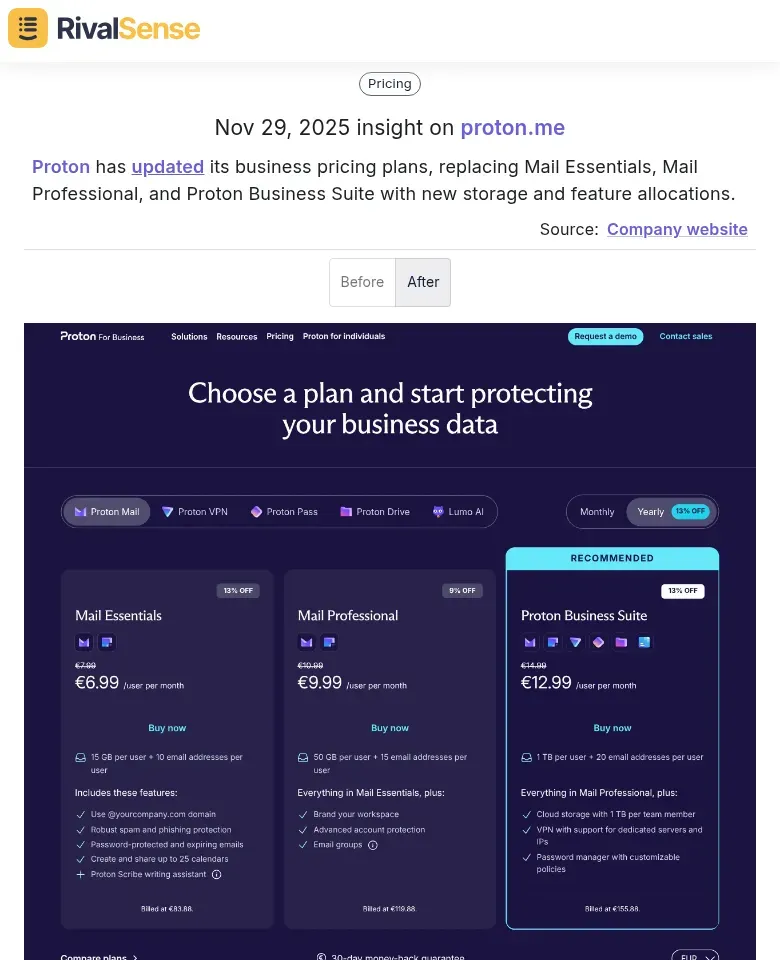Select the Proton Mail product tab
Viewport: 780px width, 960px height.
coord(106,511)
